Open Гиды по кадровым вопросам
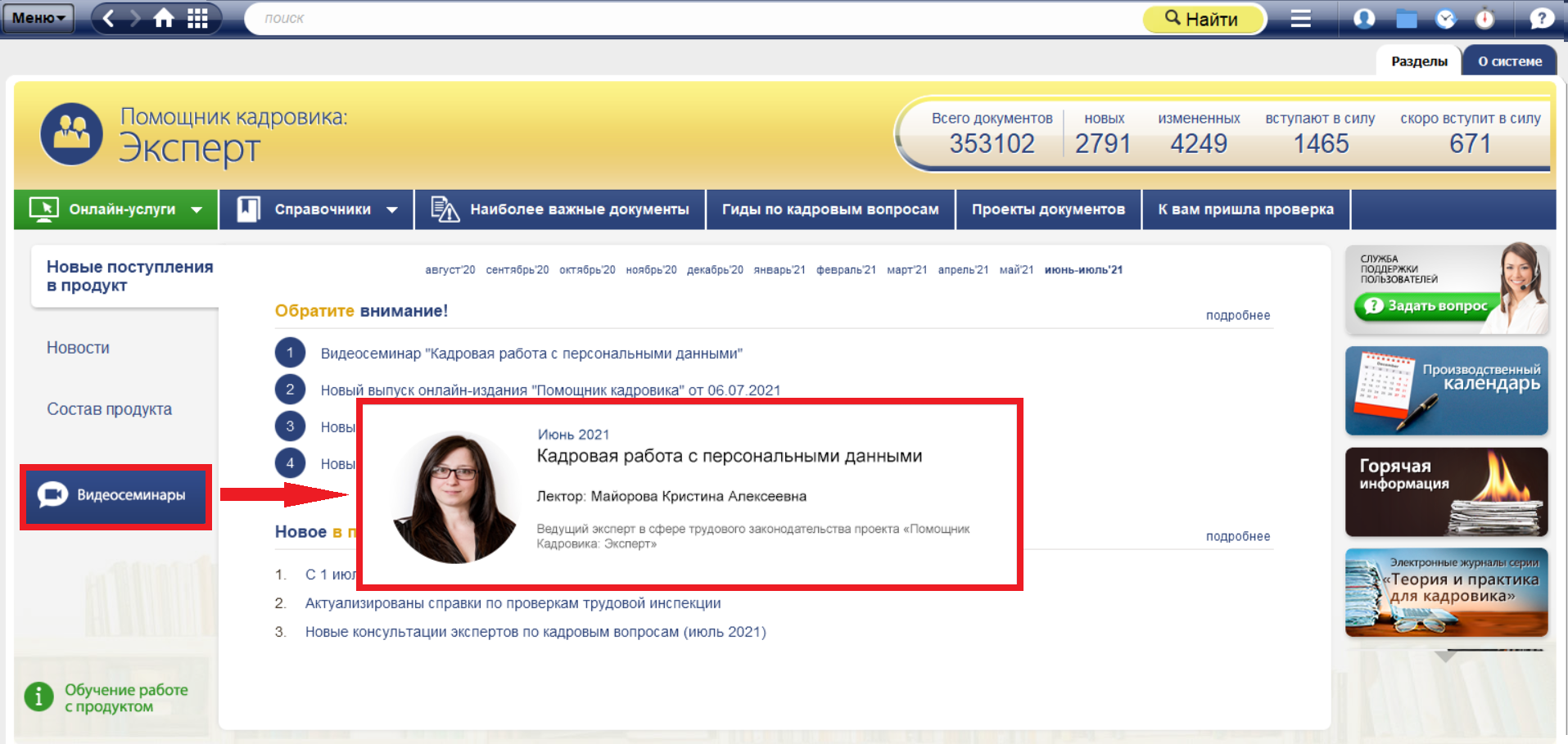 point(830,210)
